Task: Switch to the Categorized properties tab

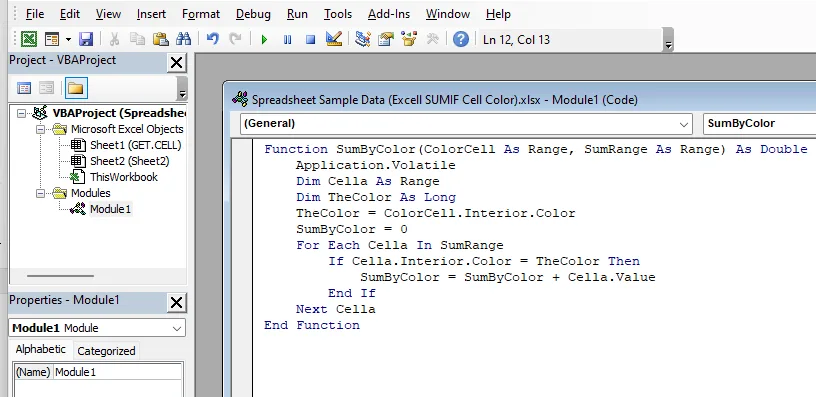Action: coord(106,351)
